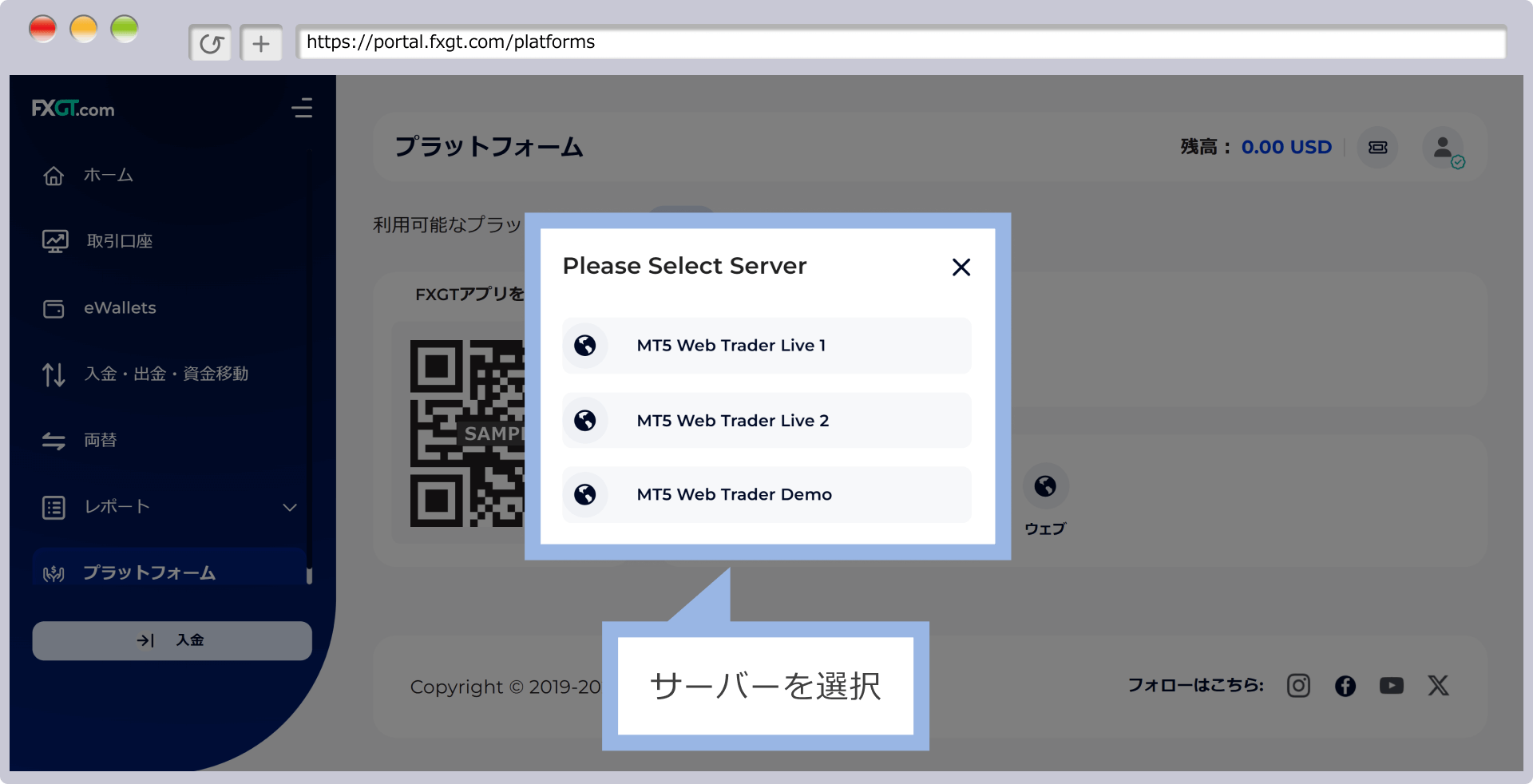Viewport: 1533px width, 784px height.
Task: Click globe icon beside MT5 Web Trader Live 1
Action: 585,346
